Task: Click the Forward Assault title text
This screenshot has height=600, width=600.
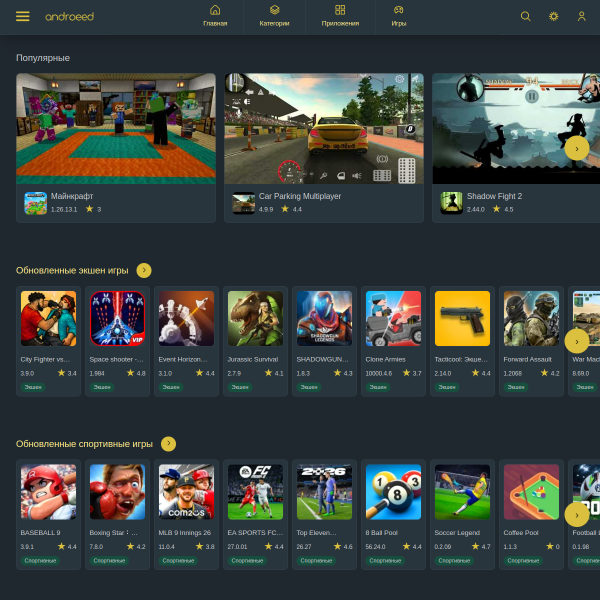Action: pyautogui.click(x=528, y=359)
